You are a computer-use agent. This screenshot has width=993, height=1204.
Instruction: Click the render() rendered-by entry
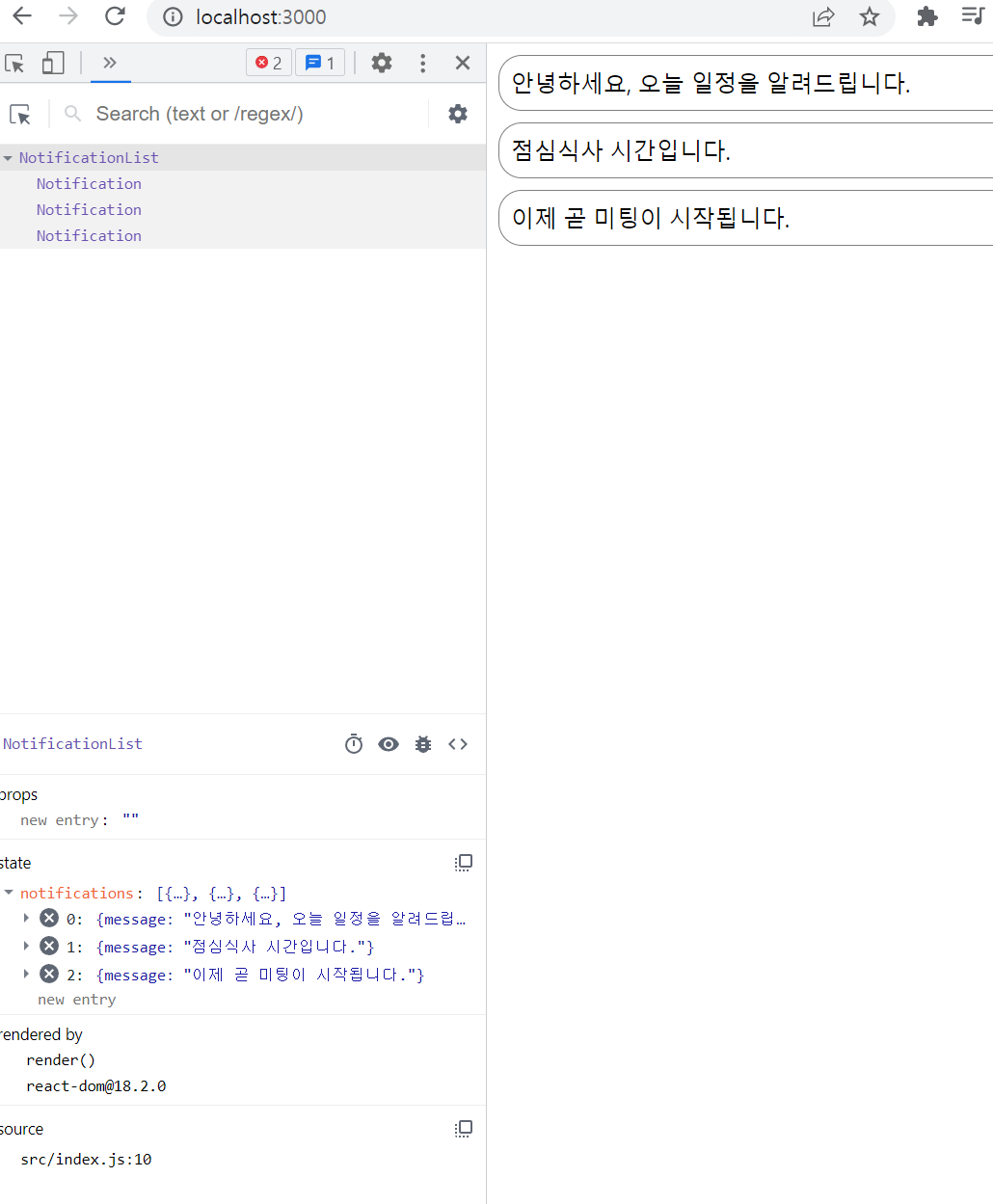tap(61, 1060)
